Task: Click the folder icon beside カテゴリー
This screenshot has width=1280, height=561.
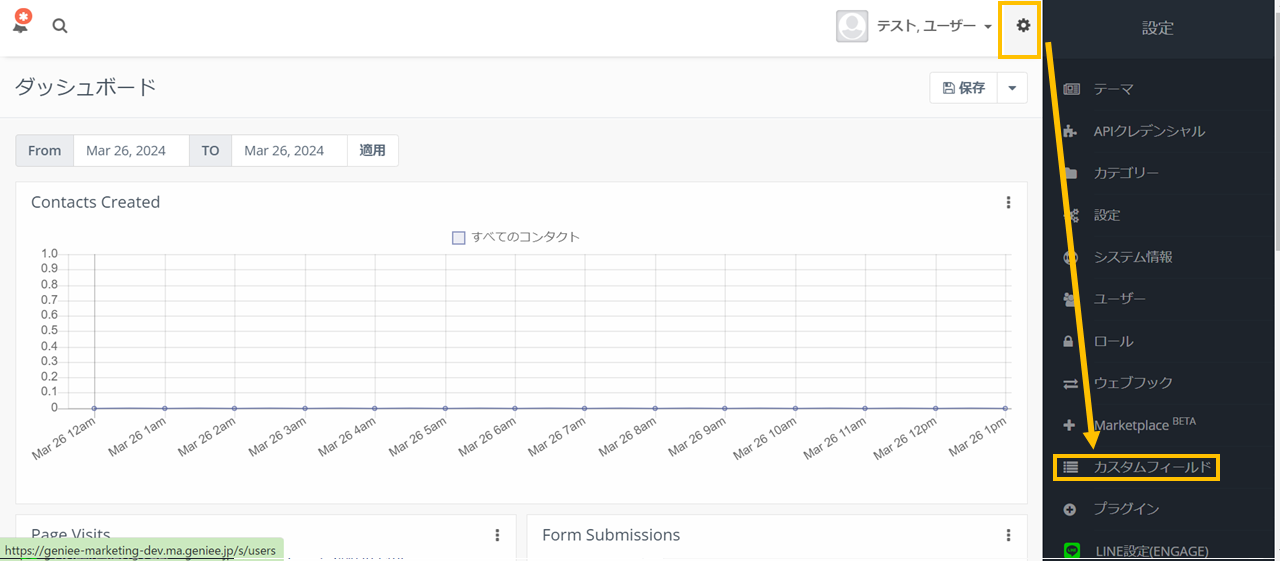Action: tap(1071, 173)
